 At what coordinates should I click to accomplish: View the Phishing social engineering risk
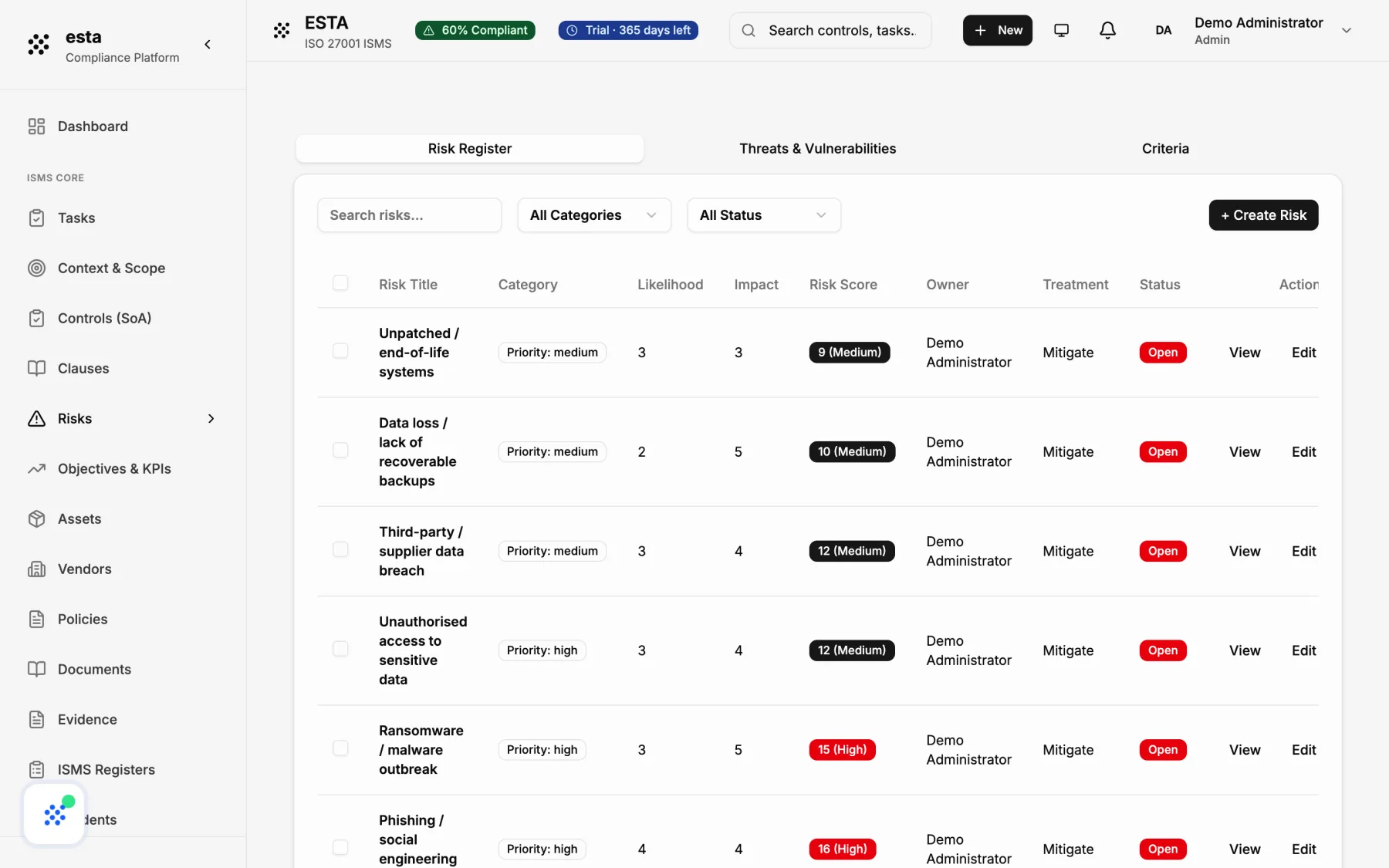pyautogui.click(x=1245, y=849)
